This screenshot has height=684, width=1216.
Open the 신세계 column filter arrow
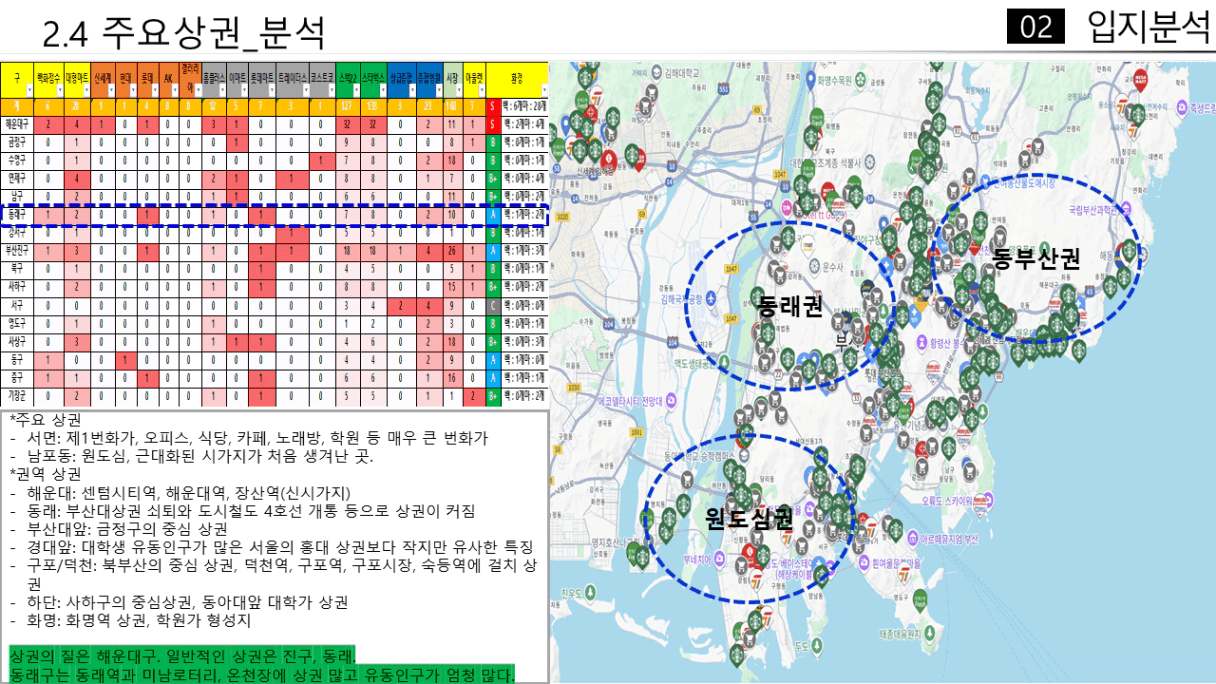click(111, 91)
